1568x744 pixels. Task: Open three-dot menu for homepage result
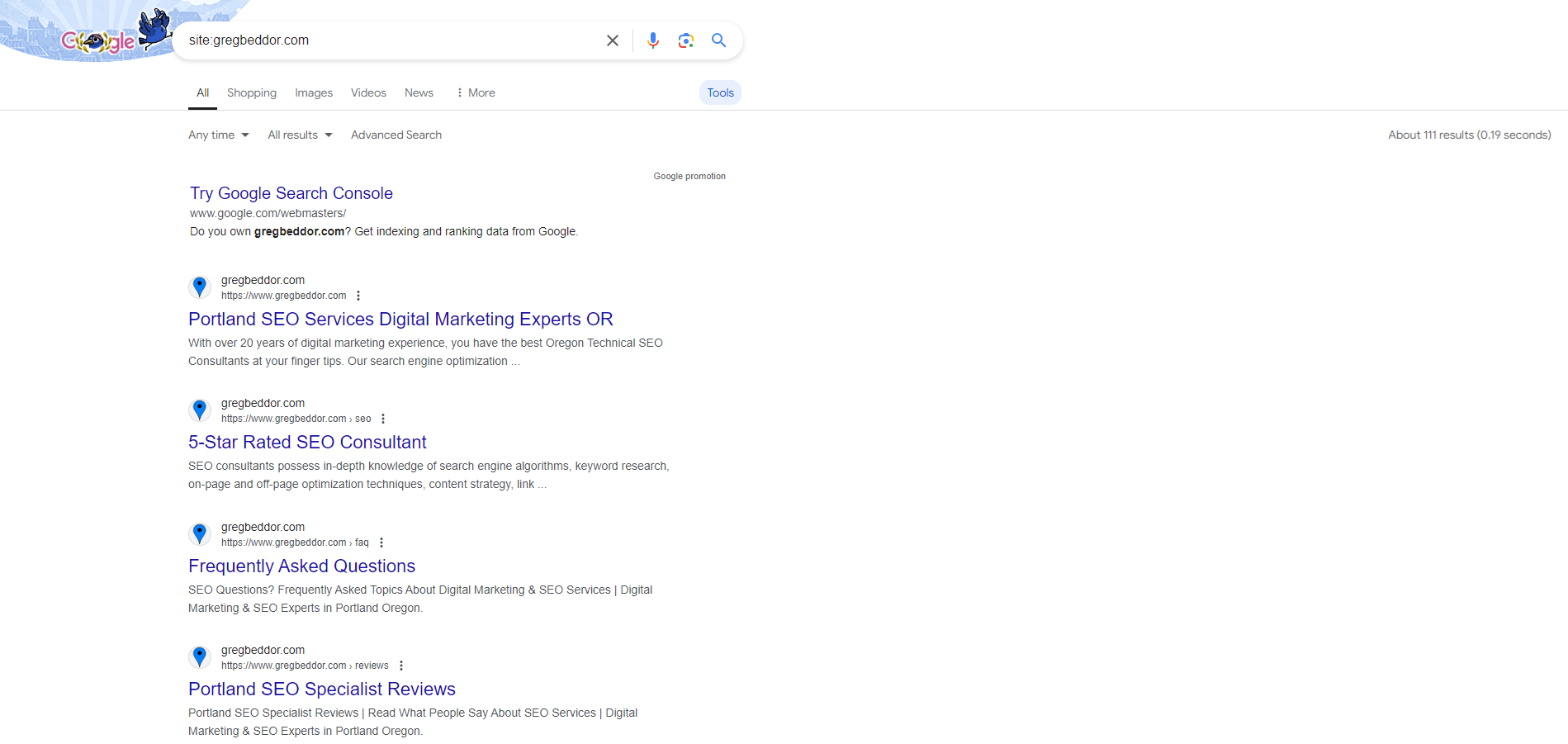click(358, 296)
